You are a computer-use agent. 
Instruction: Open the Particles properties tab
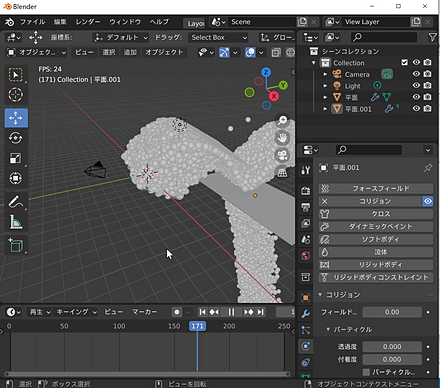305,330
